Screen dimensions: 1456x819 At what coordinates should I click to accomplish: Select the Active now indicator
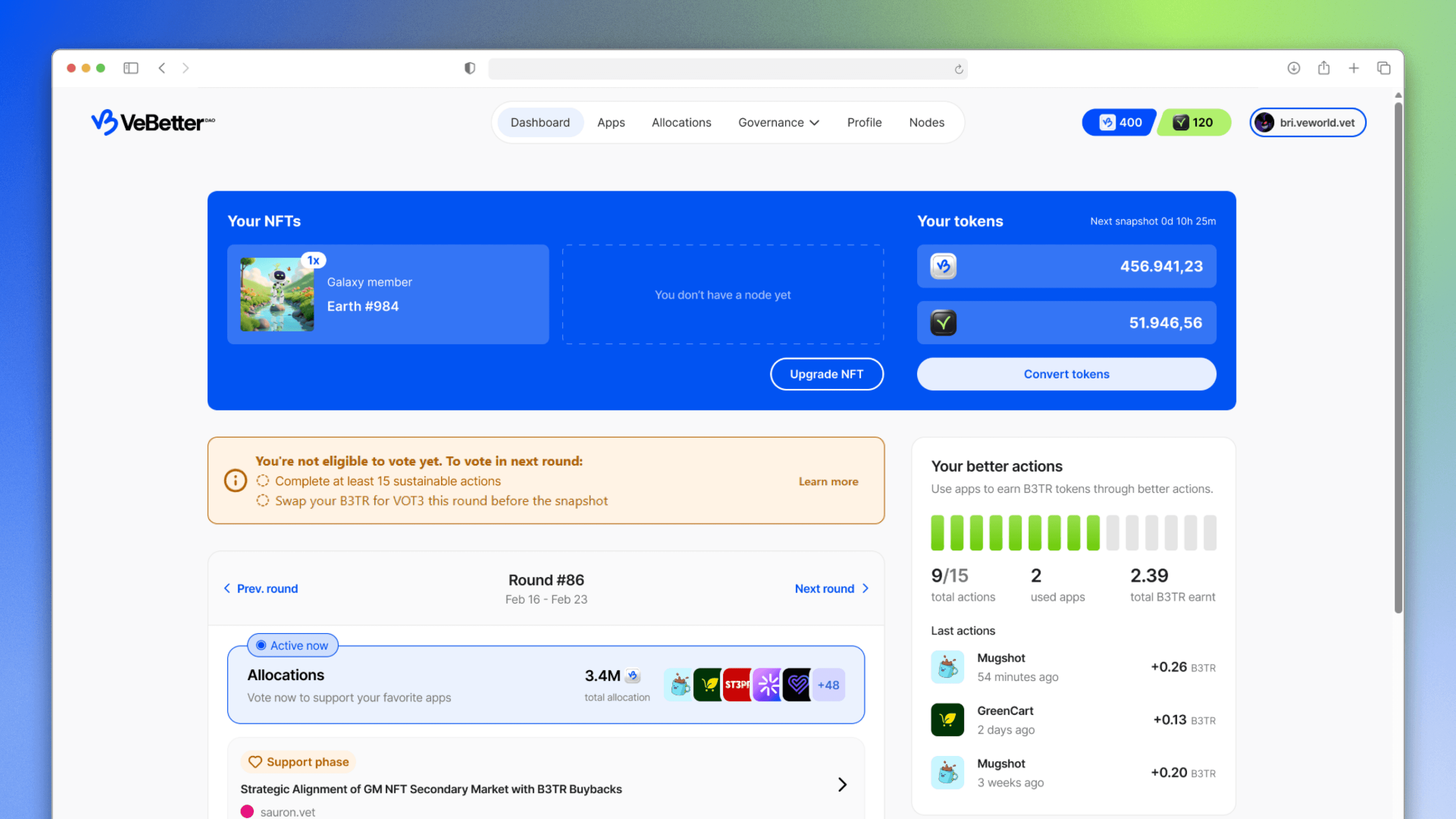293,645
